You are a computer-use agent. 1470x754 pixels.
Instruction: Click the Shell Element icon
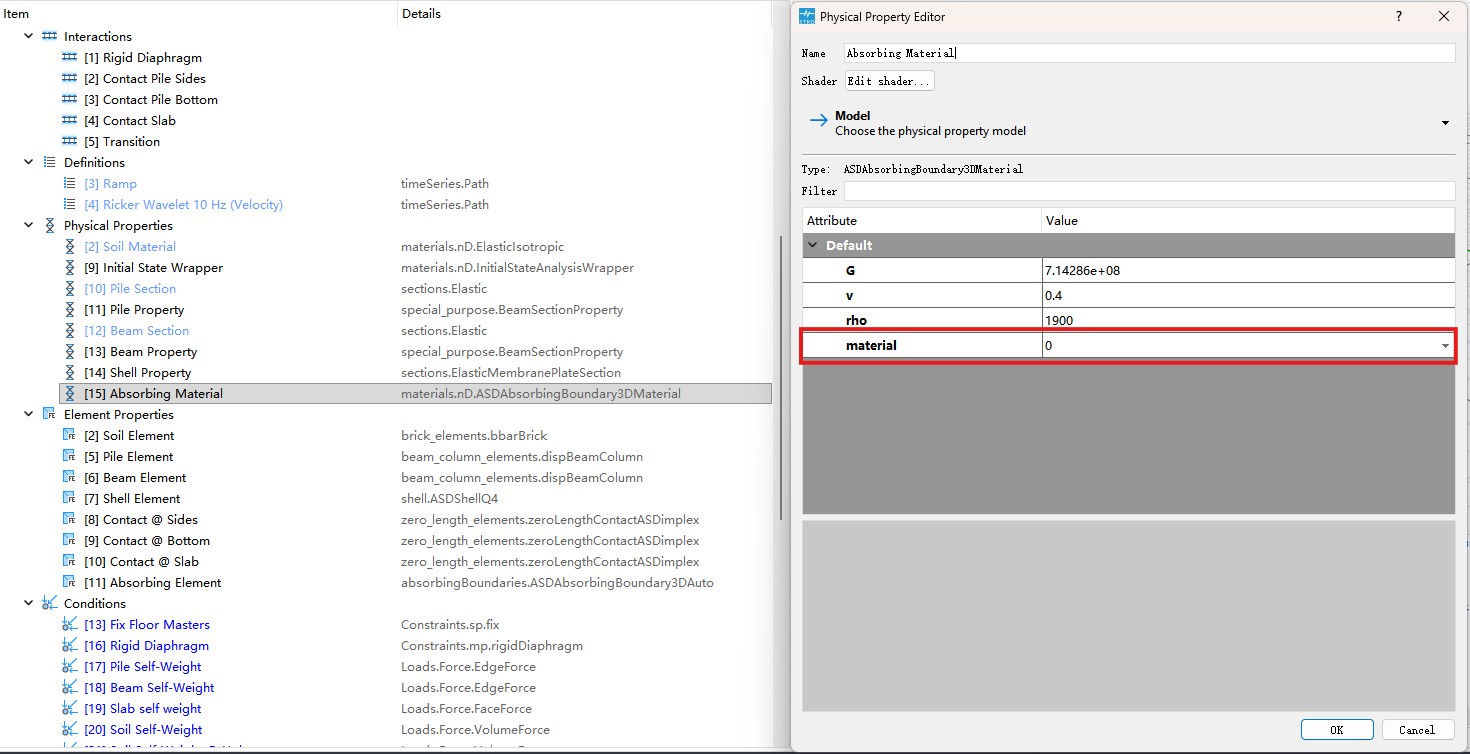(x=69, y=499)
